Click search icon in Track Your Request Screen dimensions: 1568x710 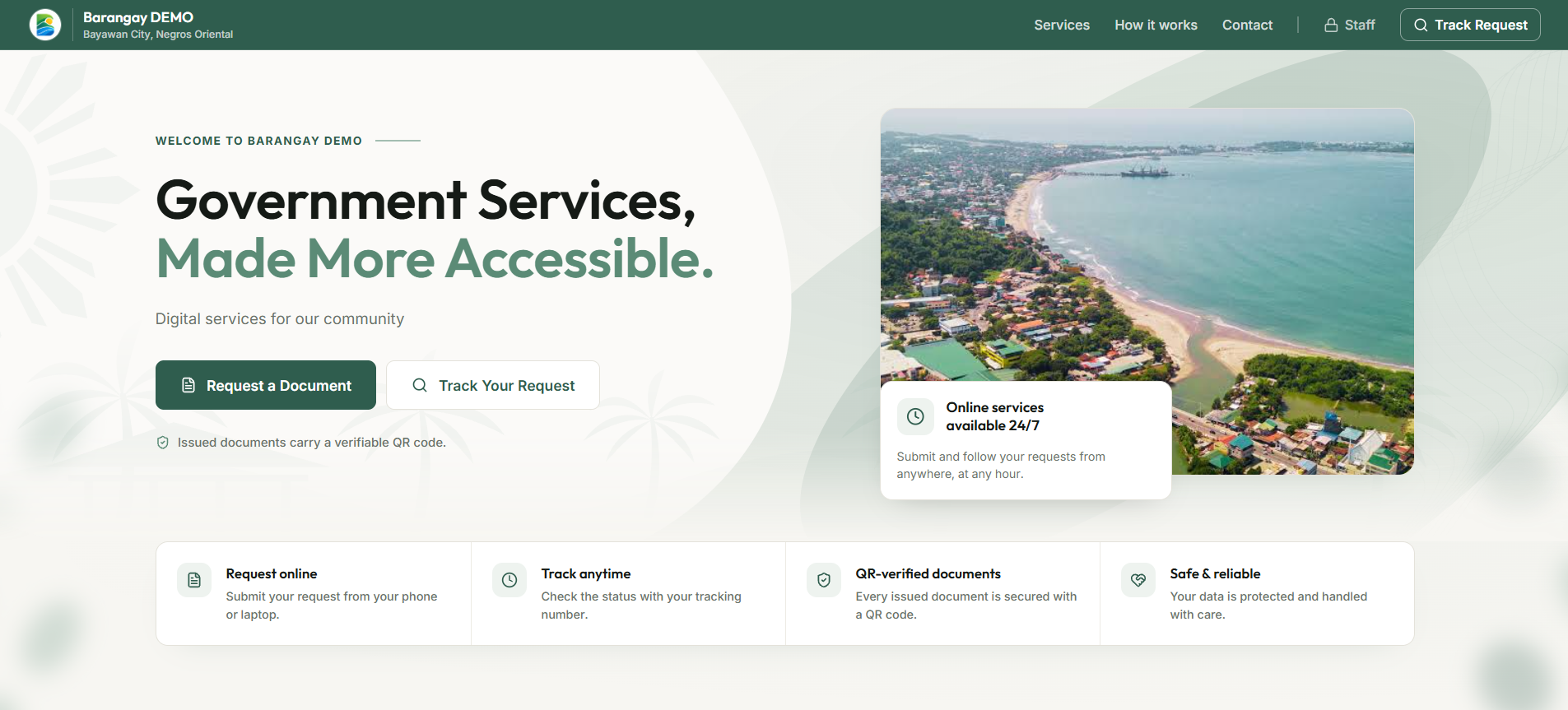(420, 385)
